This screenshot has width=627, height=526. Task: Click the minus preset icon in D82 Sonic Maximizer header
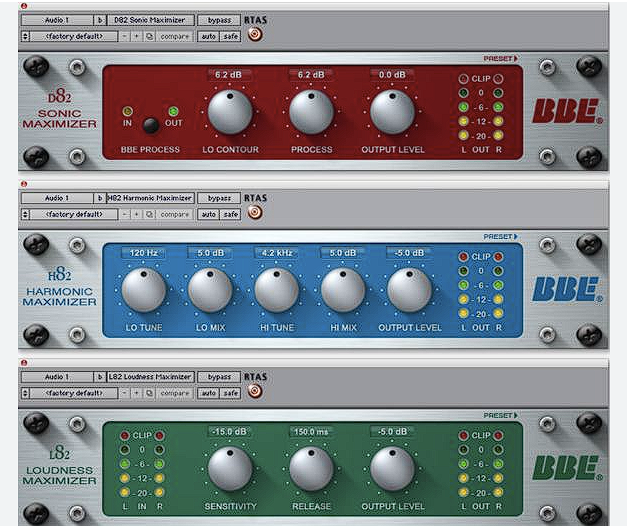pyautogui.click(x=125, y=36)
